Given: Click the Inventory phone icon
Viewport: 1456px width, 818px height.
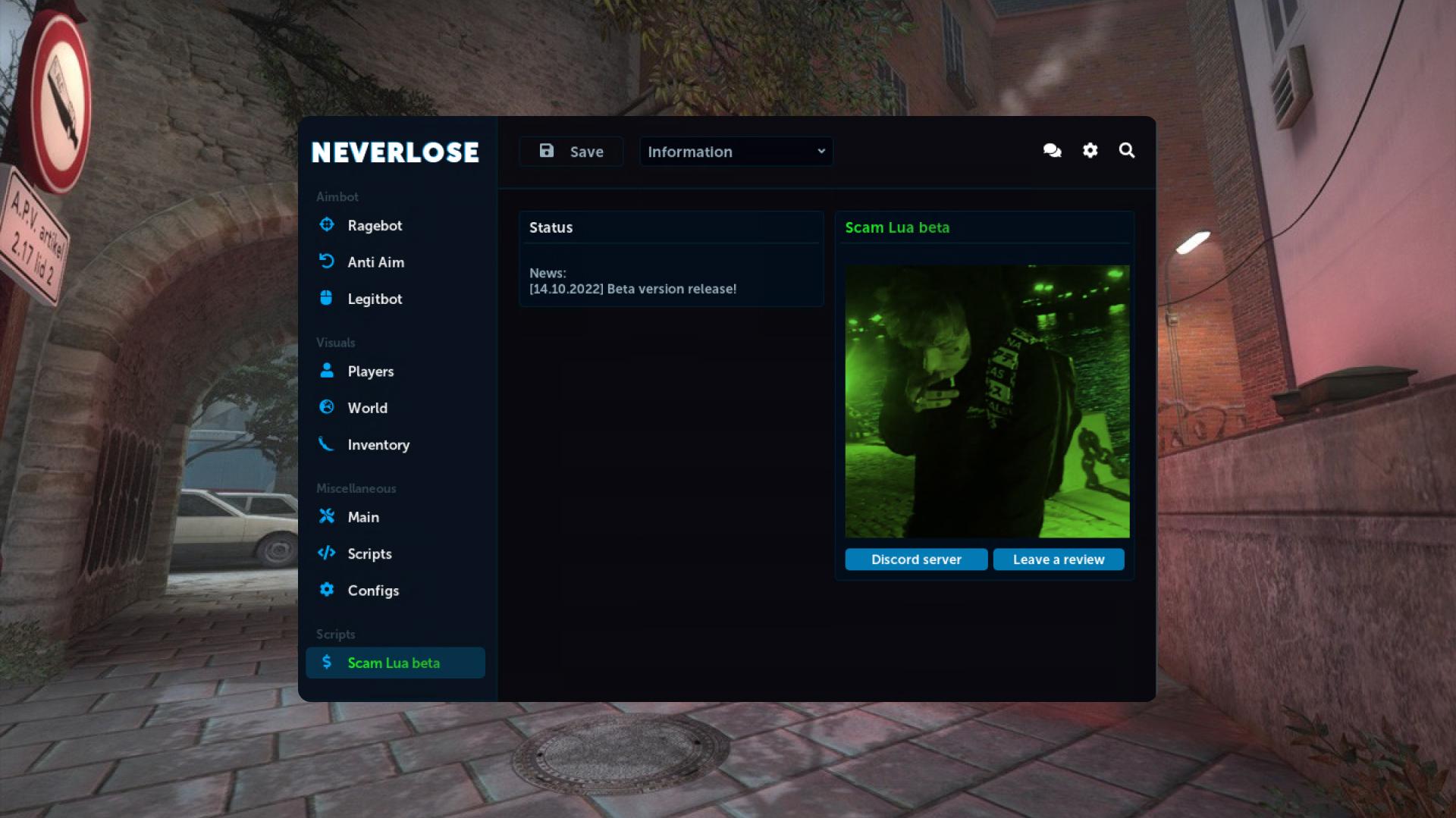Looking at the screenshot, I should click(326, 444).
